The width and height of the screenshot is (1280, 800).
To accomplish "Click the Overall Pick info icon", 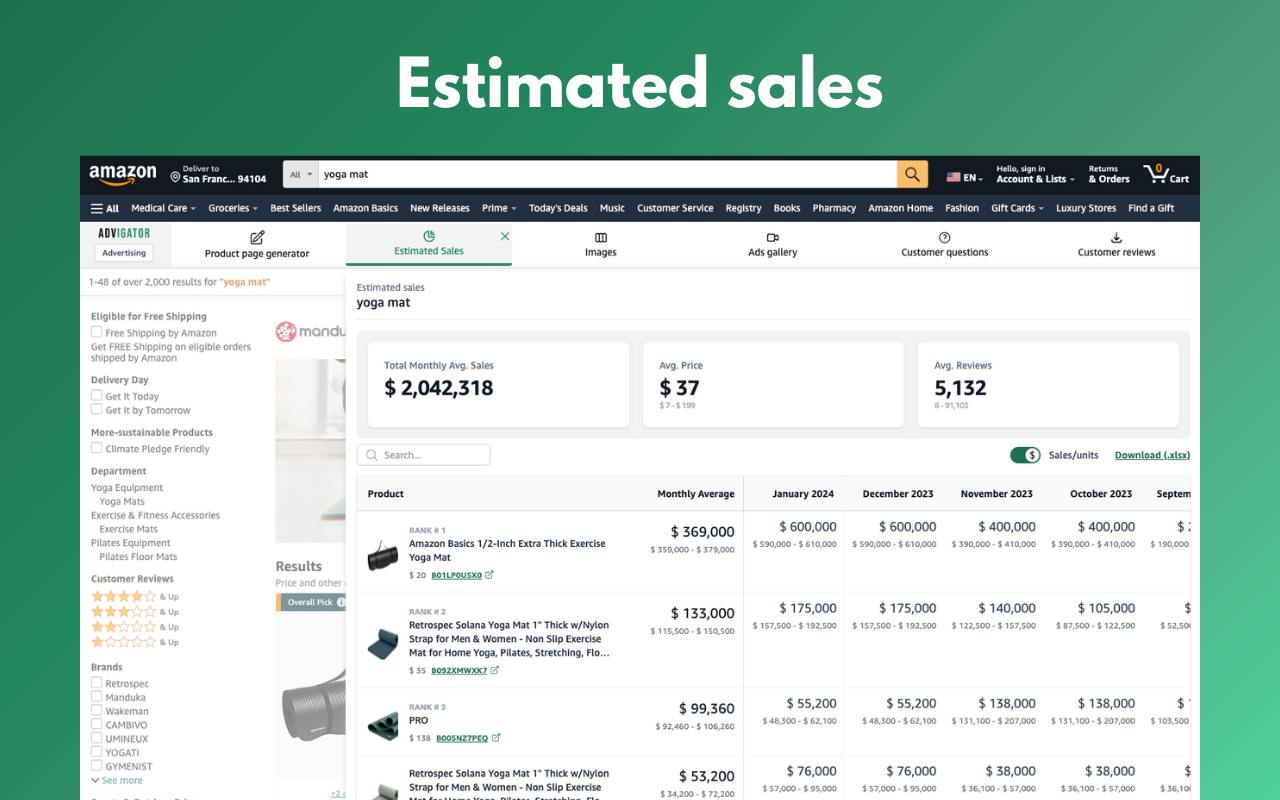I will click(341, 602).
